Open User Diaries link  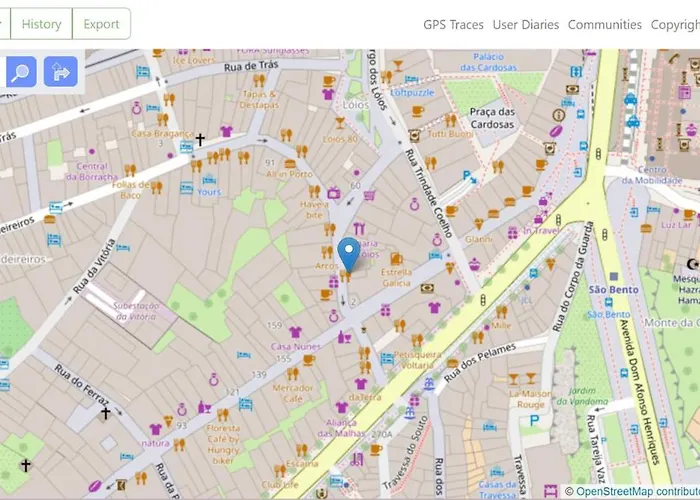525,25
